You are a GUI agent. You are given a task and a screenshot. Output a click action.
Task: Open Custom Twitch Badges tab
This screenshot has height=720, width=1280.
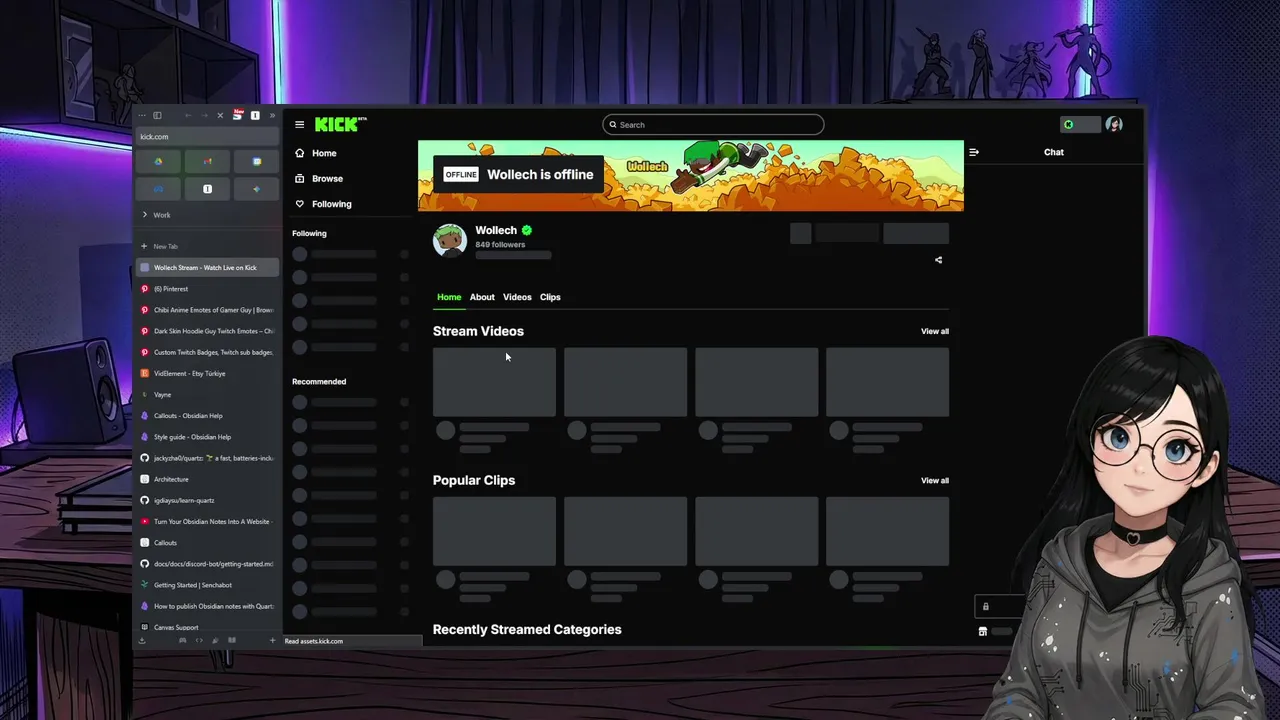pos(207,352)
